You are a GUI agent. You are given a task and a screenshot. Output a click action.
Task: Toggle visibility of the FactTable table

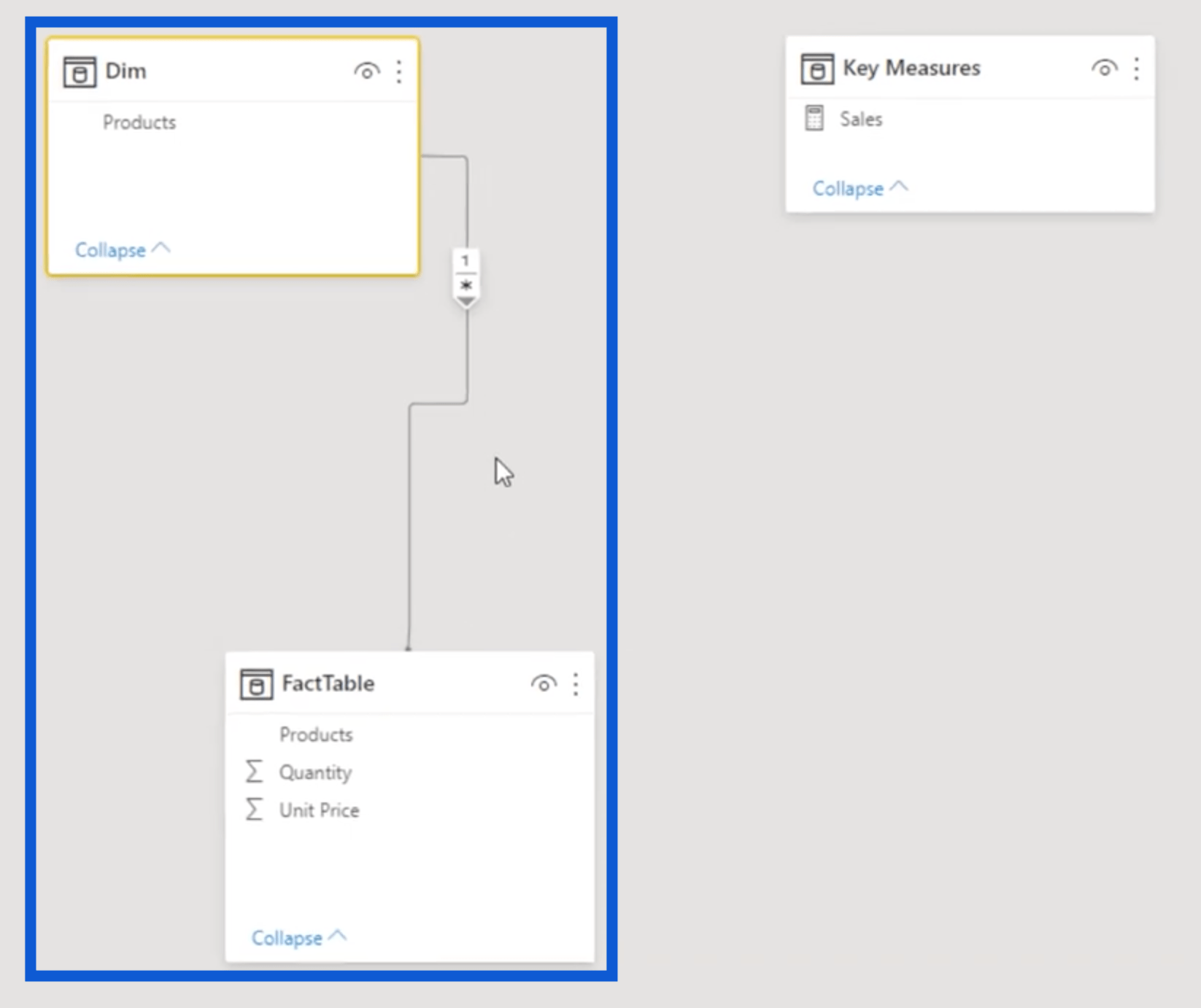click(544, 684)
